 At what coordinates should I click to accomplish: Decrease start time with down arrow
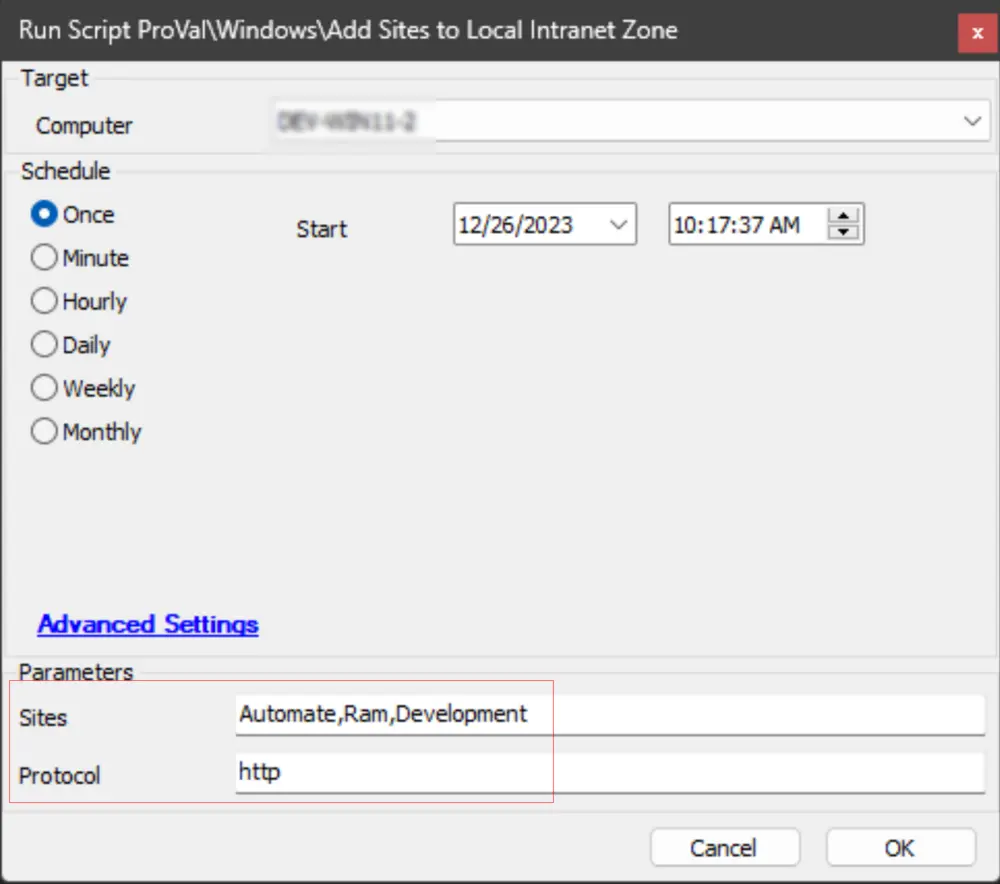tap(843, 232)
